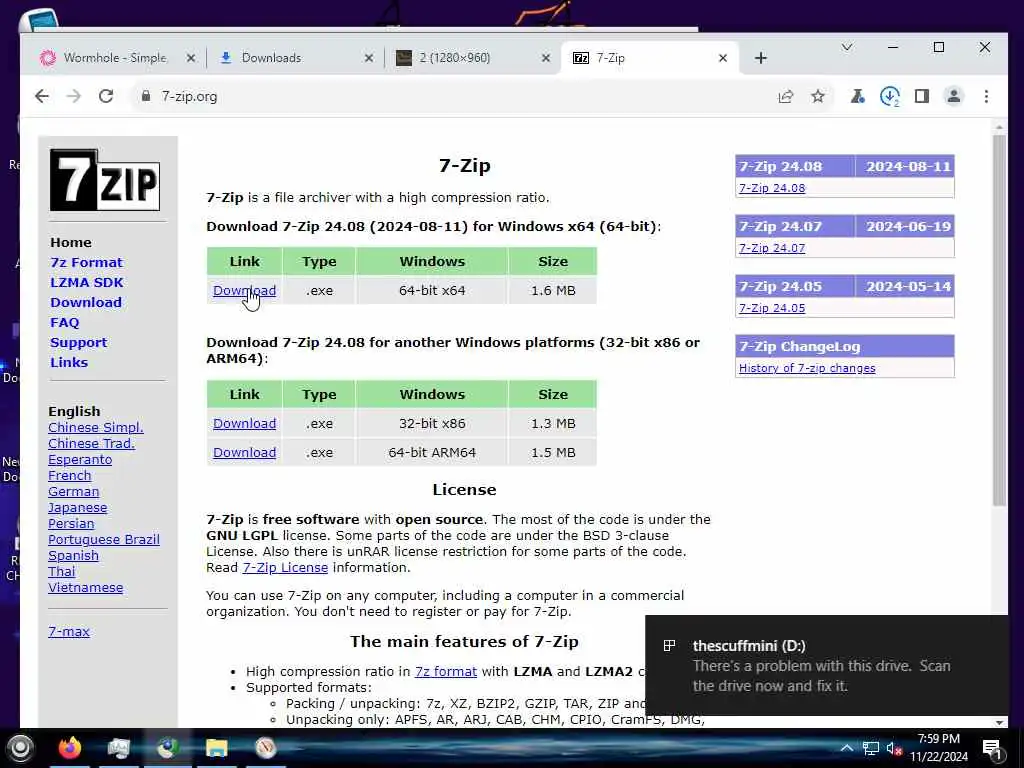
Task: Open the Support sidebar link
Action: pos(78,343)
